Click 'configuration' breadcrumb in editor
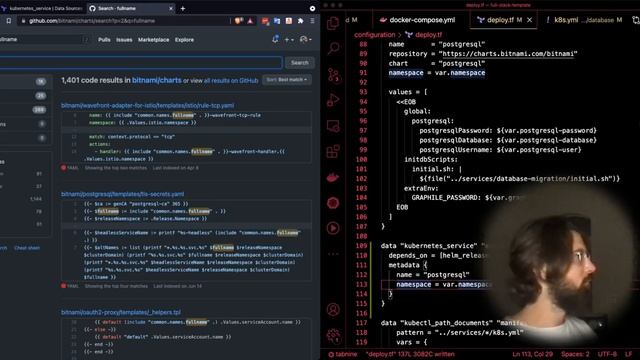Image resolution: width=640 pixels, height=360 pixels. (x=375, y=35)
